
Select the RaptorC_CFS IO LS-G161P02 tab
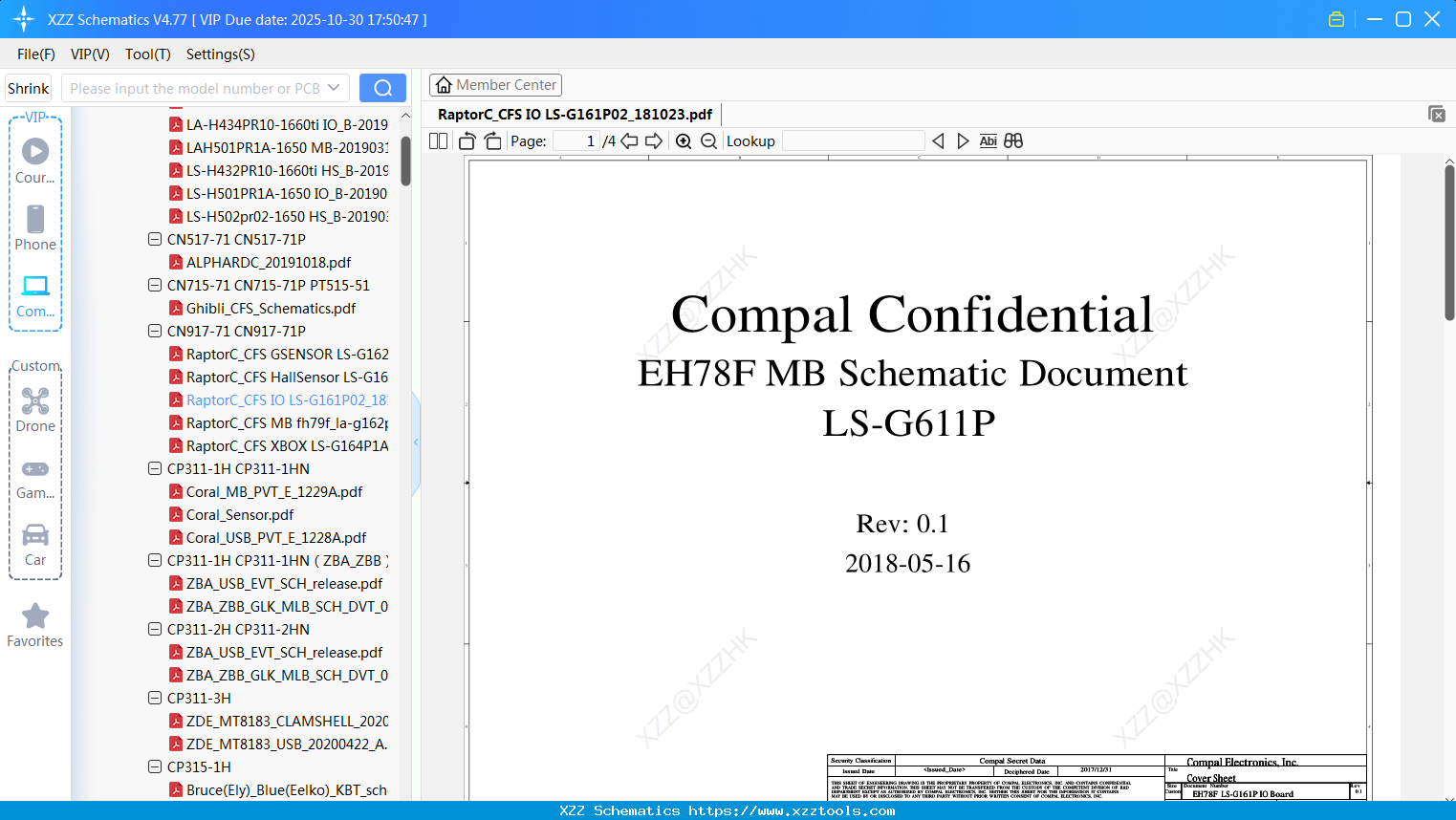(575, 114)
